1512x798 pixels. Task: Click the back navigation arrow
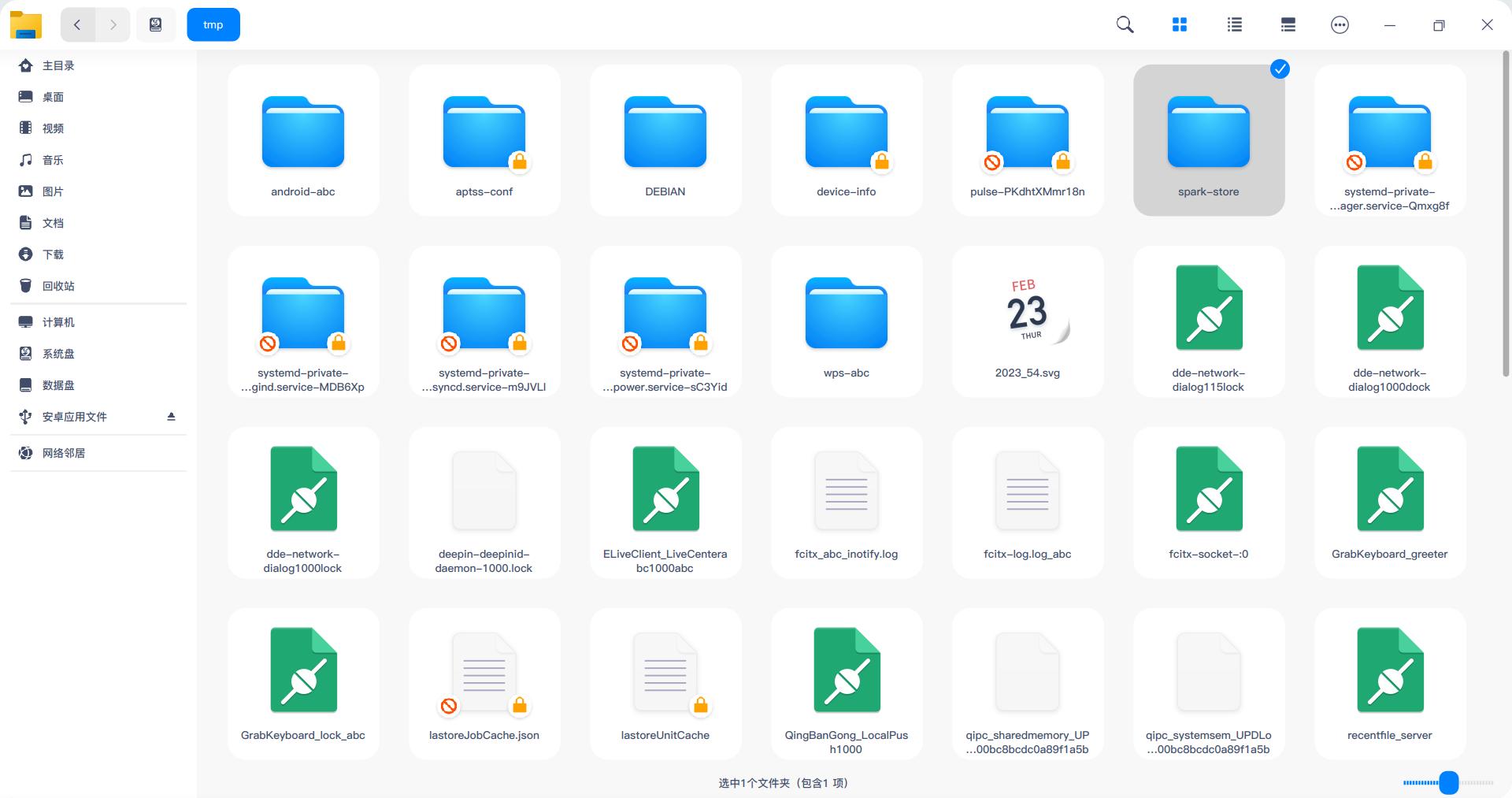point(76,24)
